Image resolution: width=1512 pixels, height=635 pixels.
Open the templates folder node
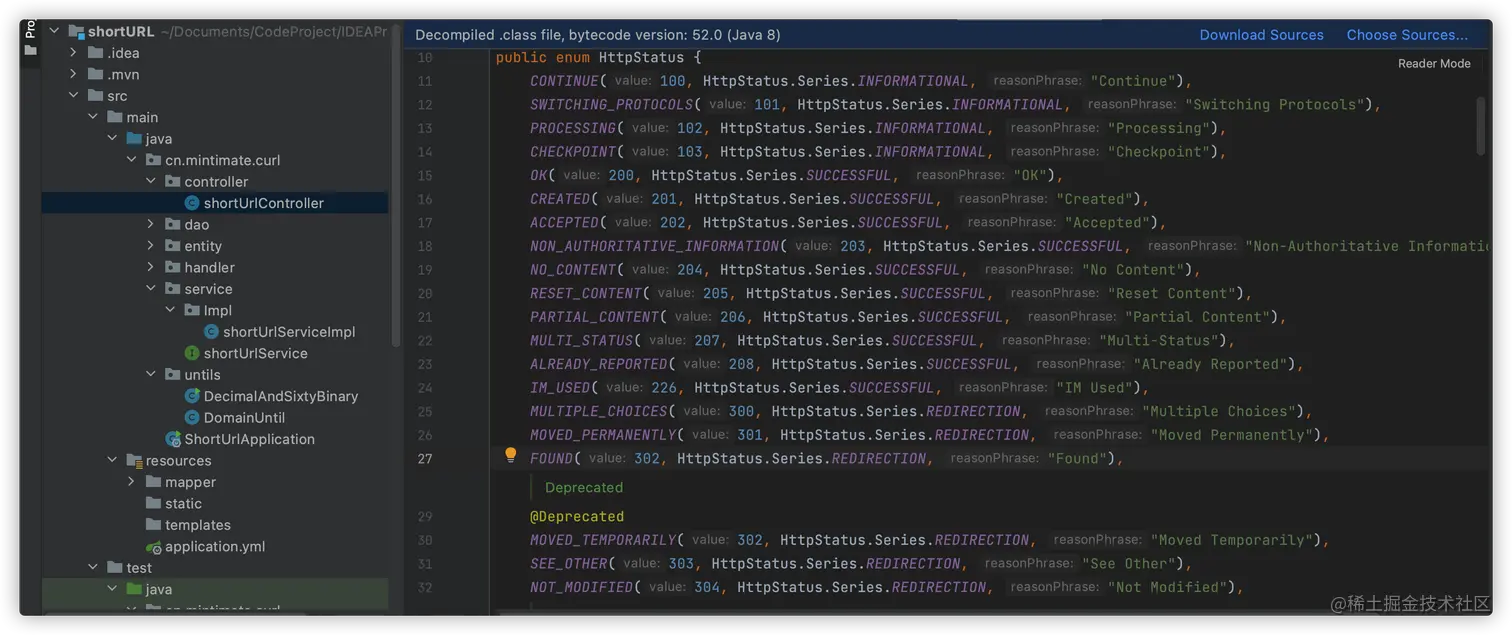(x=199, y=524)
